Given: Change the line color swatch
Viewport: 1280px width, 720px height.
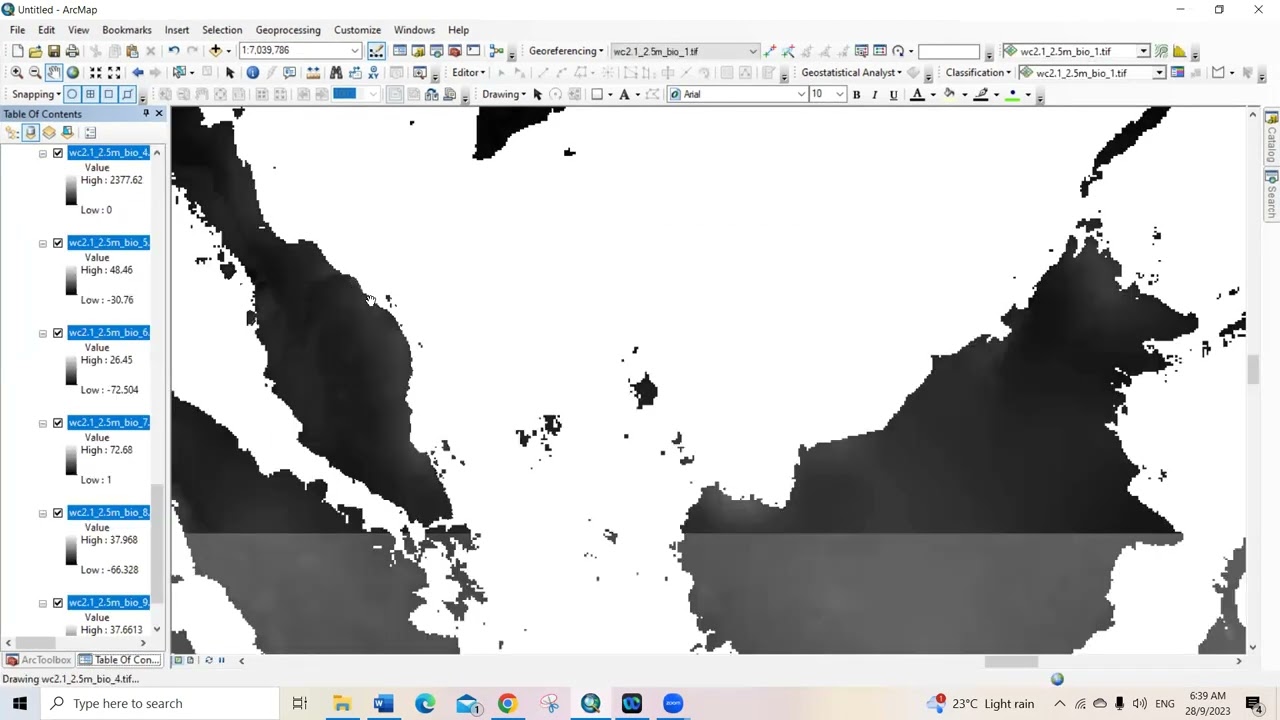Looking at the screenshot, I should tap(981, 95).
